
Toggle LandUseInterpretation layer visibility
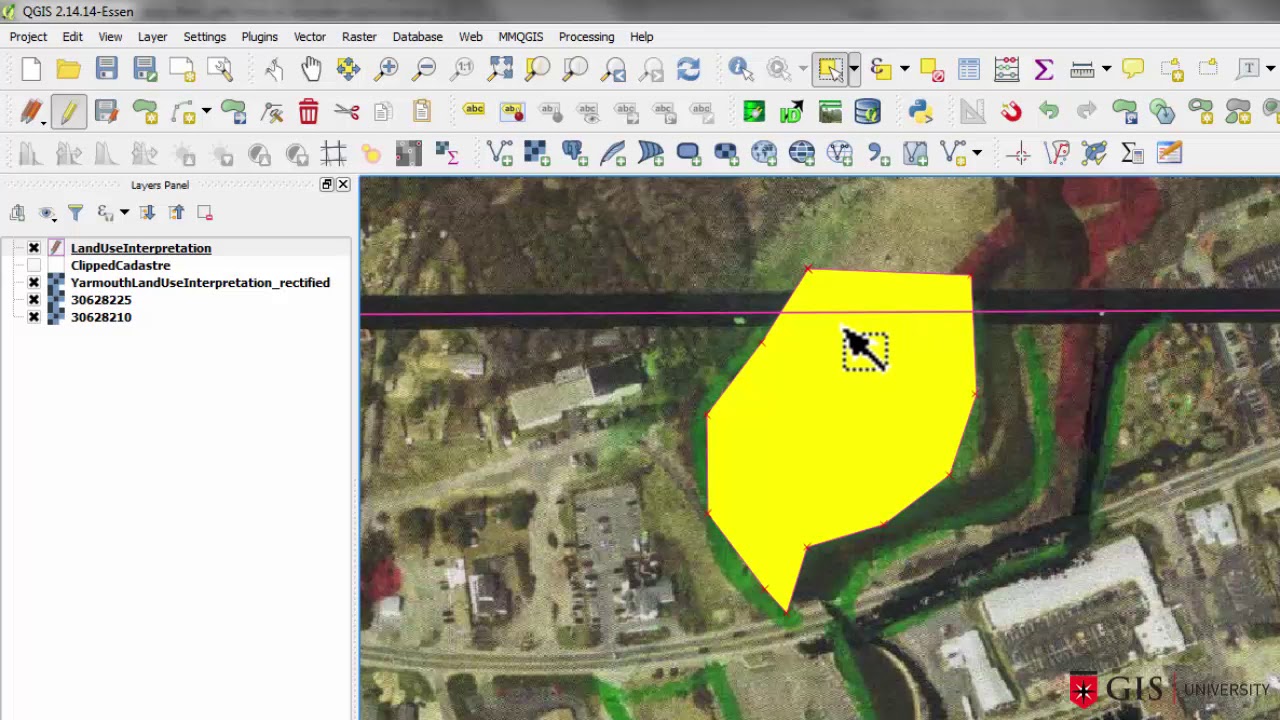[x=34, y=248]
